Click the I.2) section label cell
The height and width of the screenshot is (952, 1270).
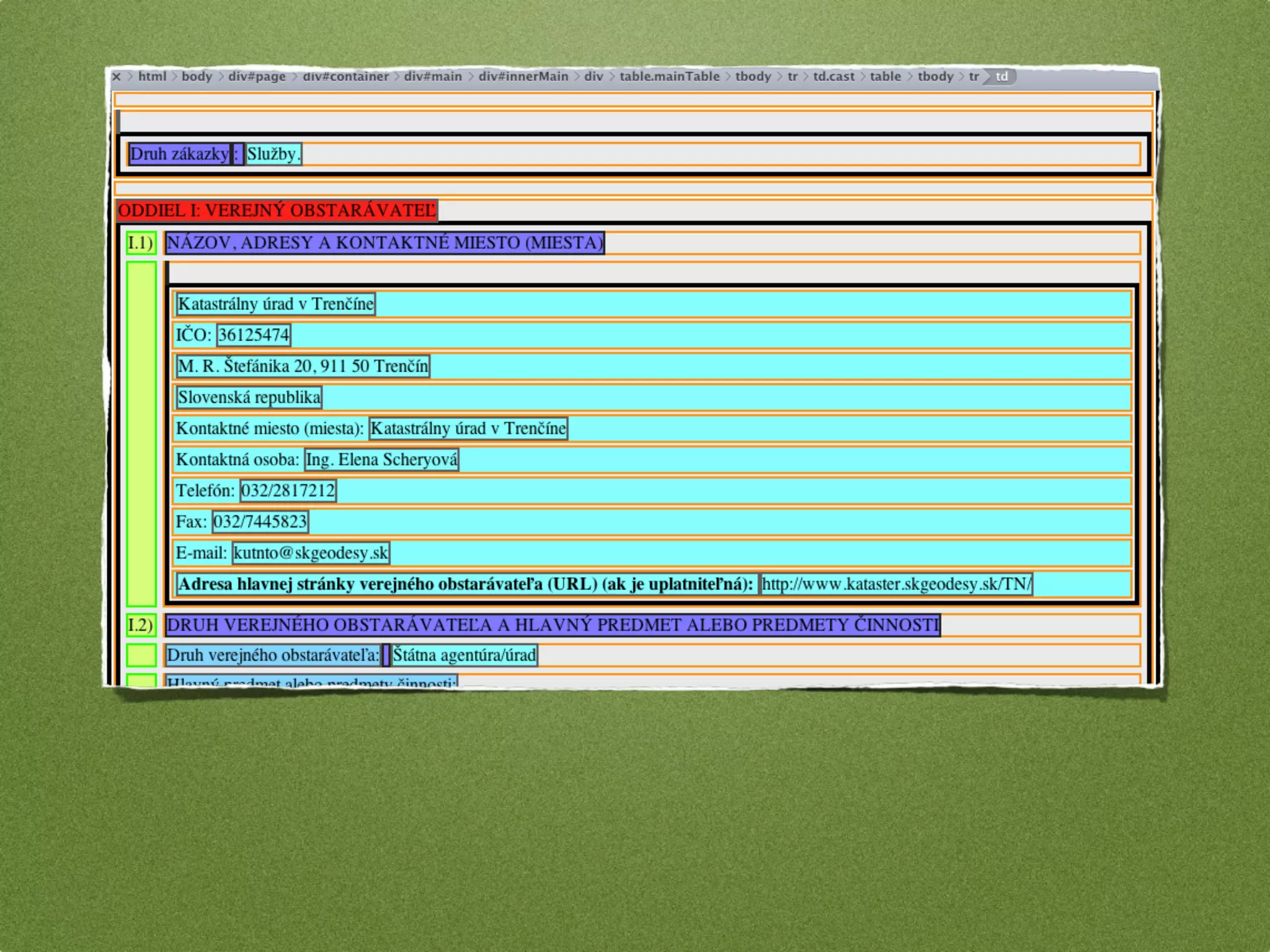[x=141, y=625]
